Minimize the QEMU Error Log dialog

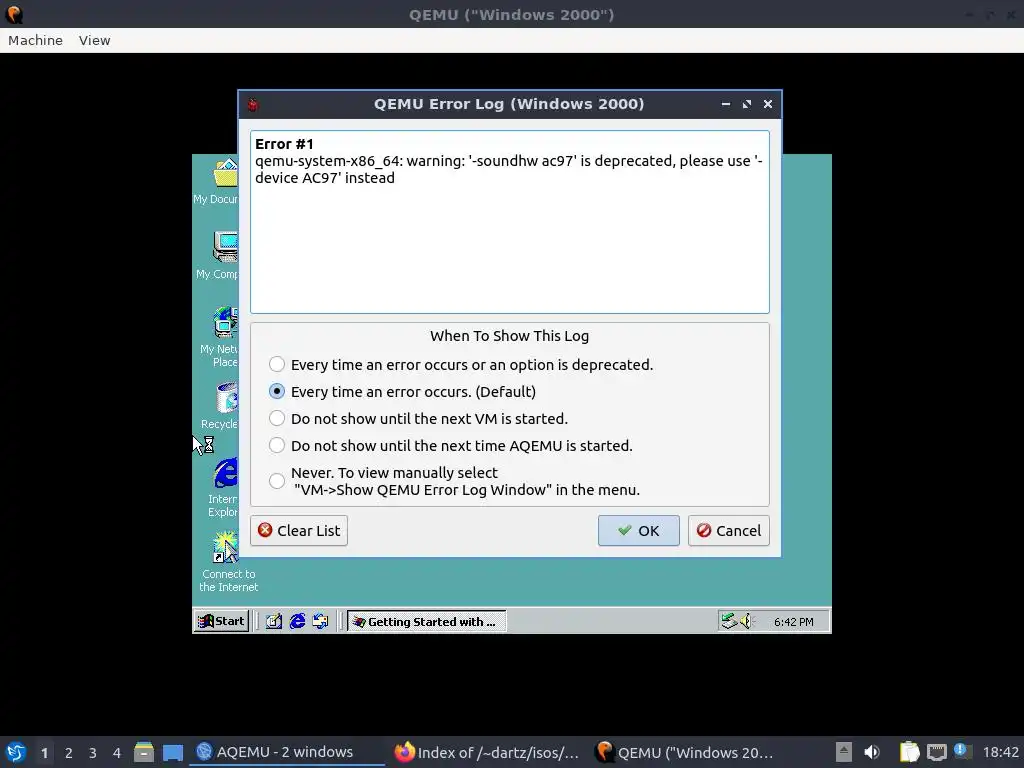[726, 104]
